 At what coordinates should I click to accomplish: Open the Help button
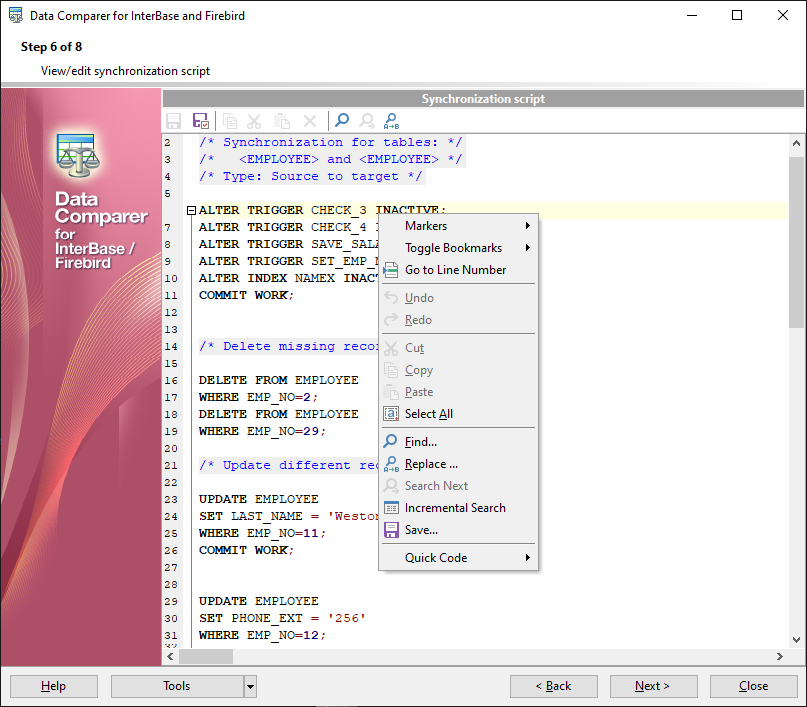coord(54,686)
